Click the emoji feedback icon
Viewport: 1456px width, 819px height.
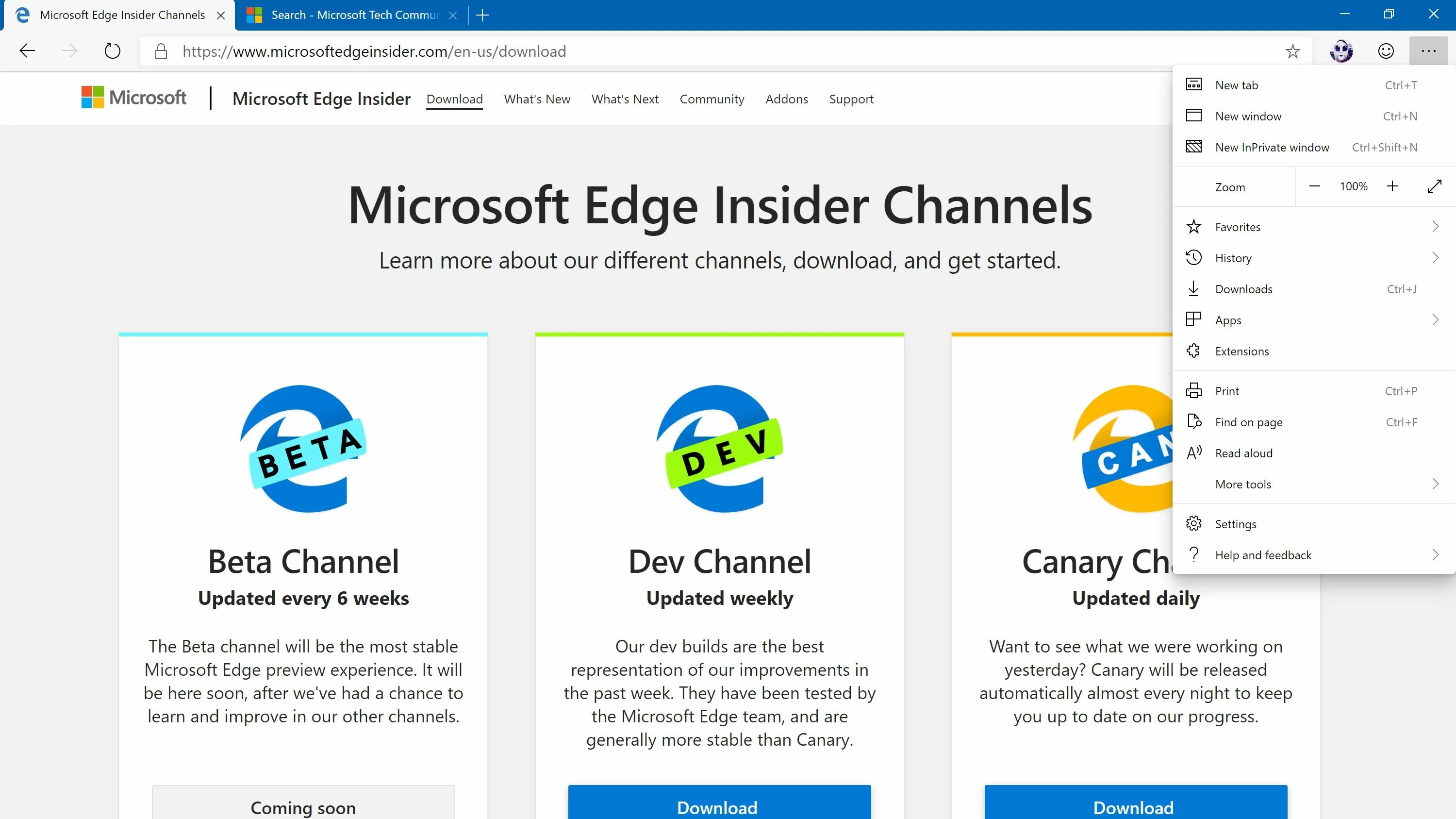pos(1385,51)
